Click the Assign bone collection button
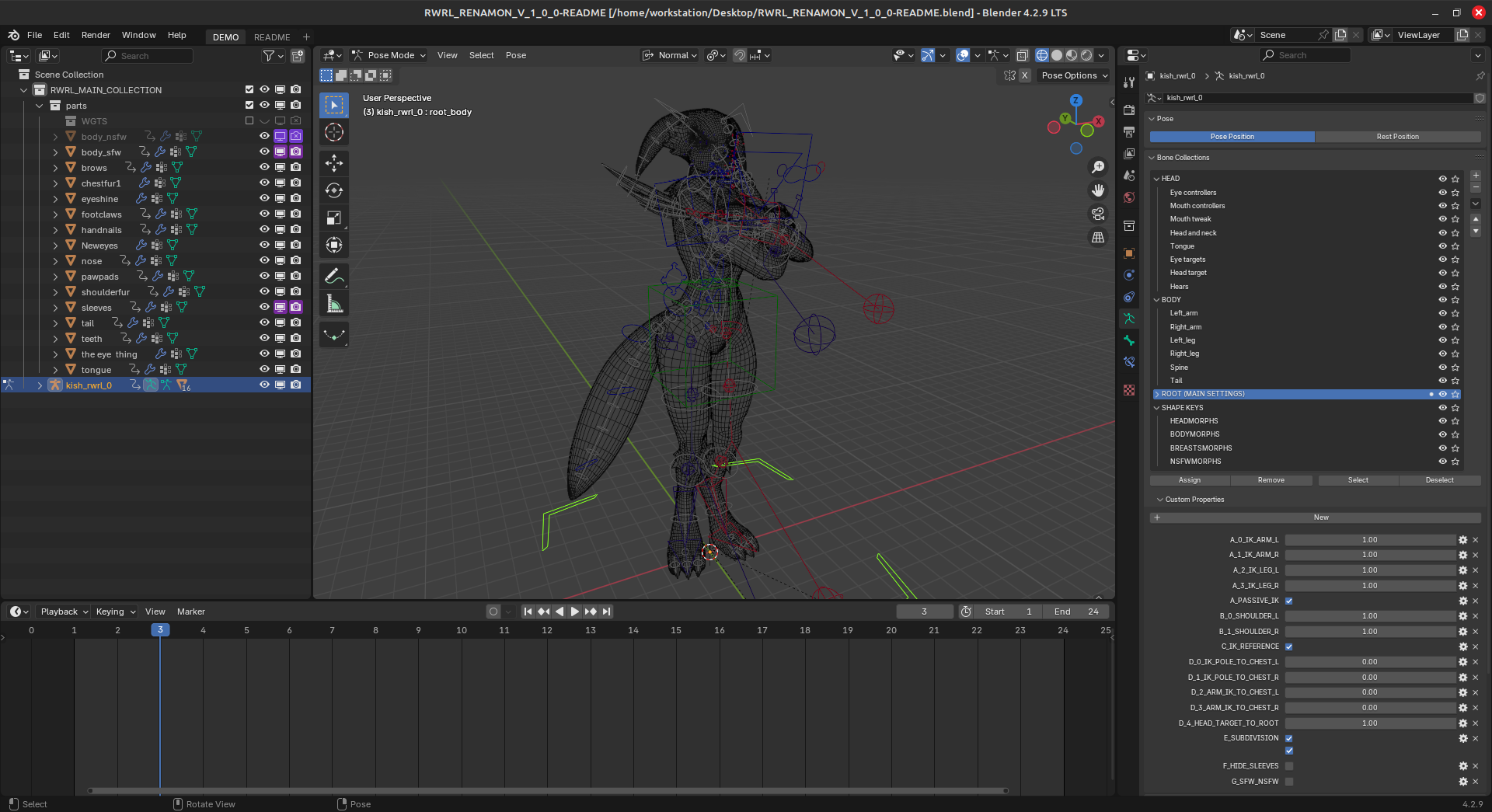 pos(1190,480)
